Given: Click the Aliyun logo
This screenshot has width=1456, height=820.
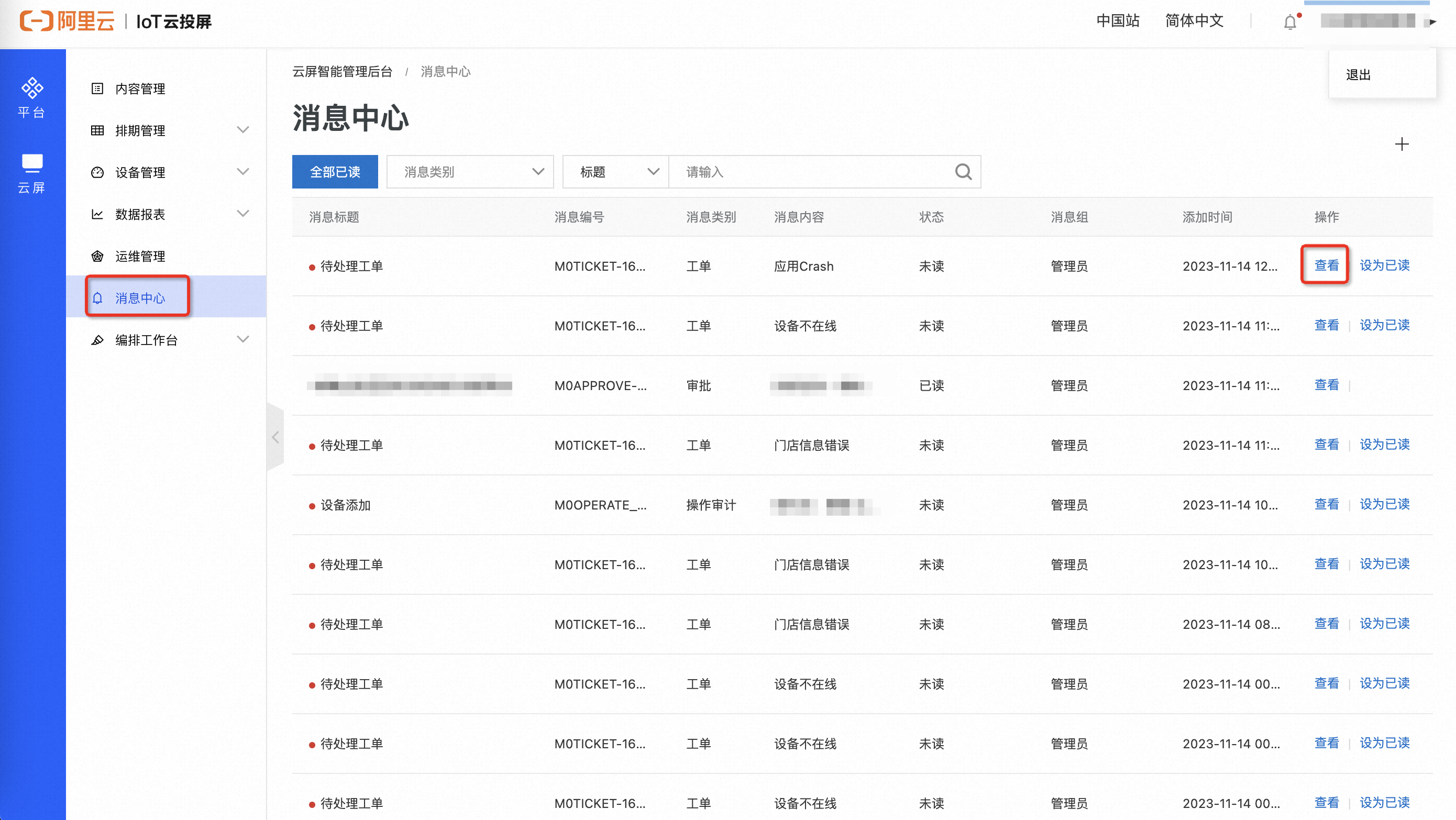Looking at the screenshot, I should click(67, 21).
